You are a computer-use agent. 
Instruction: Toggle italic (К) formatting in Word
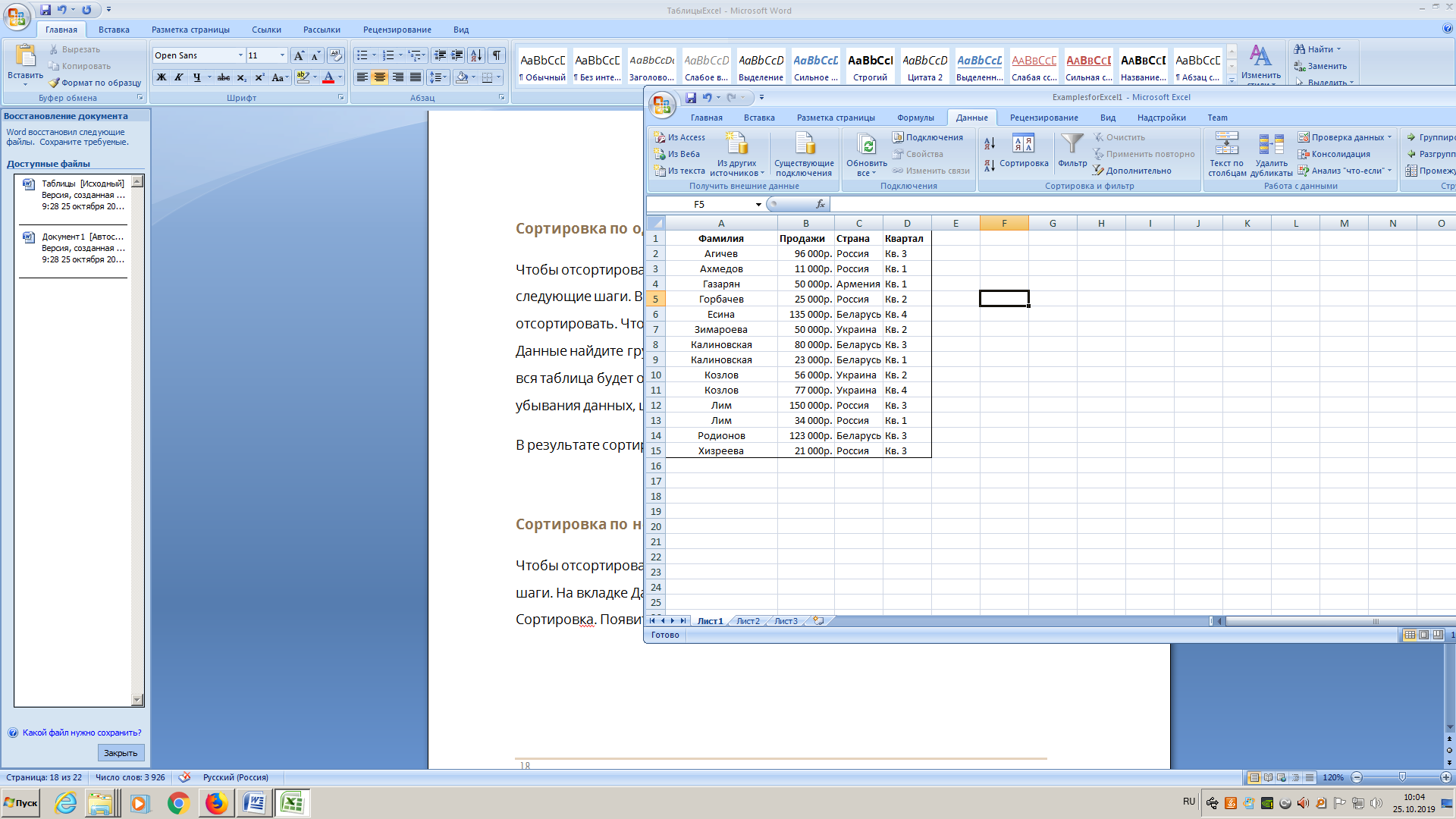[179, 77]
